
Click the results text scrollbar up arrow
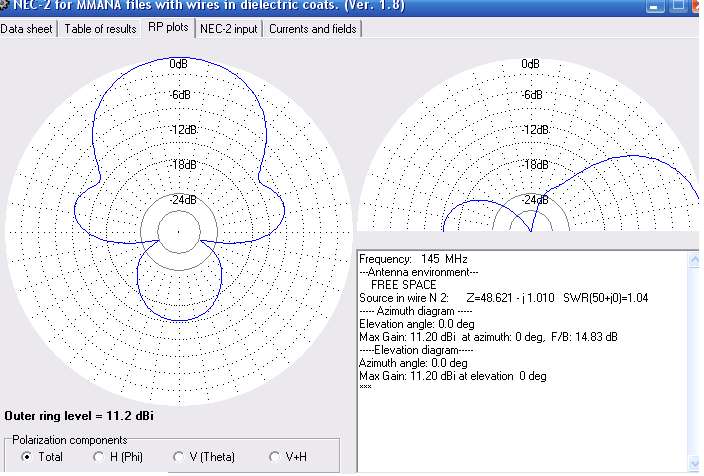click(694, 260)
